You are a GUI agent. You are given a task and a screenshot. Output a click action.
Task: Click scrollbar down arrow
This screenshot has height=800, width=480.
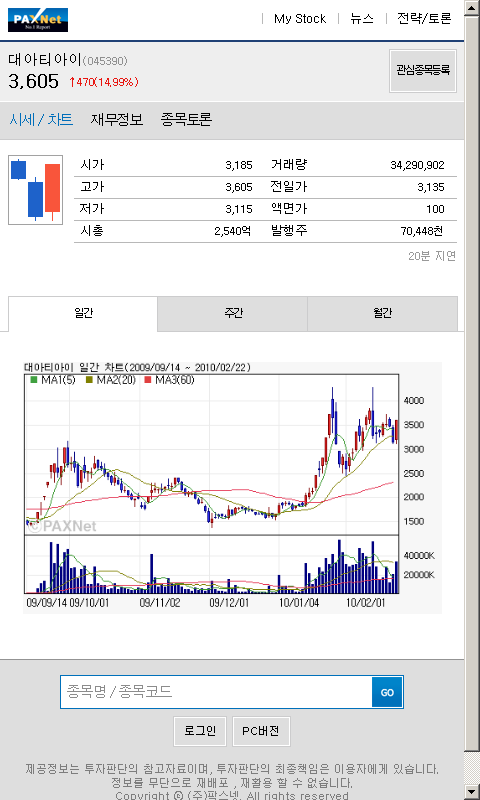click(x=472, y=792)
